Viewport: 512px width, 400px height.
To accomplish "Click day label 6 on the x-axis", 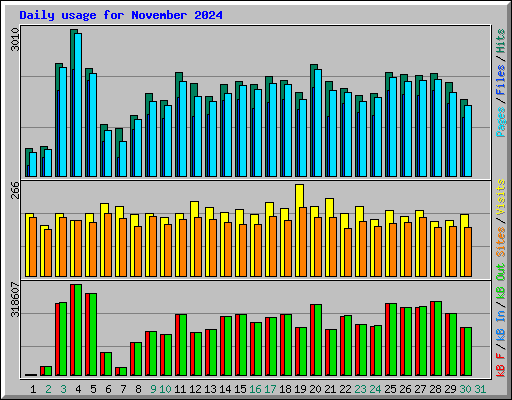I will (108, 389).
